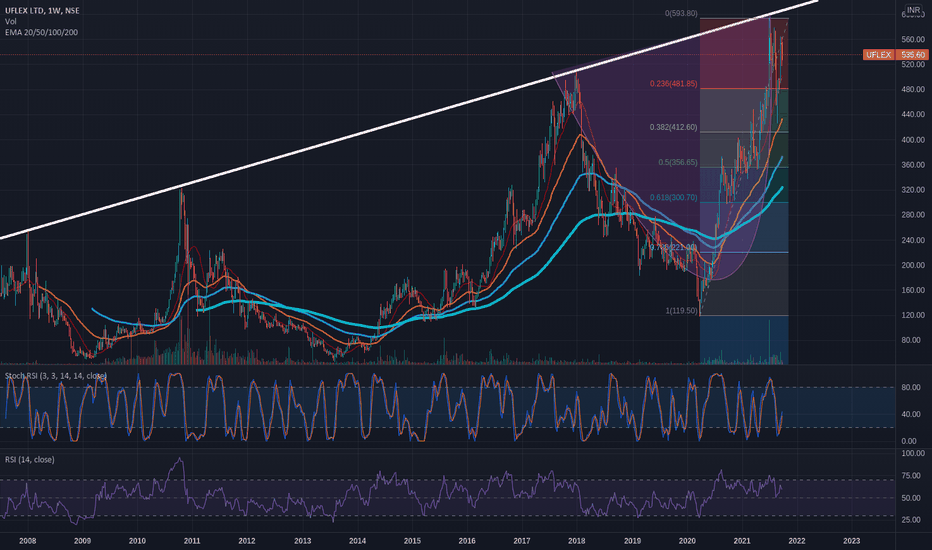
Task: Click the 2014 year label on time axis
Action: (x=357, y=541)
